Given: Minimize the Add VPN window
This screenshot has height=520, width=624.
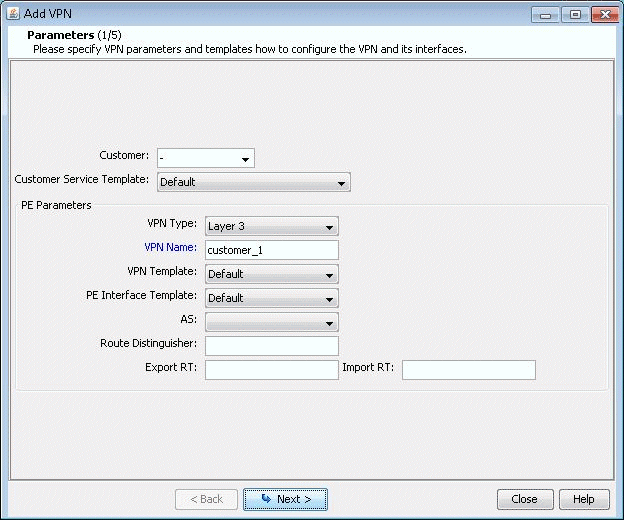Looking at the screenshot, I should (x=545, y=14).
